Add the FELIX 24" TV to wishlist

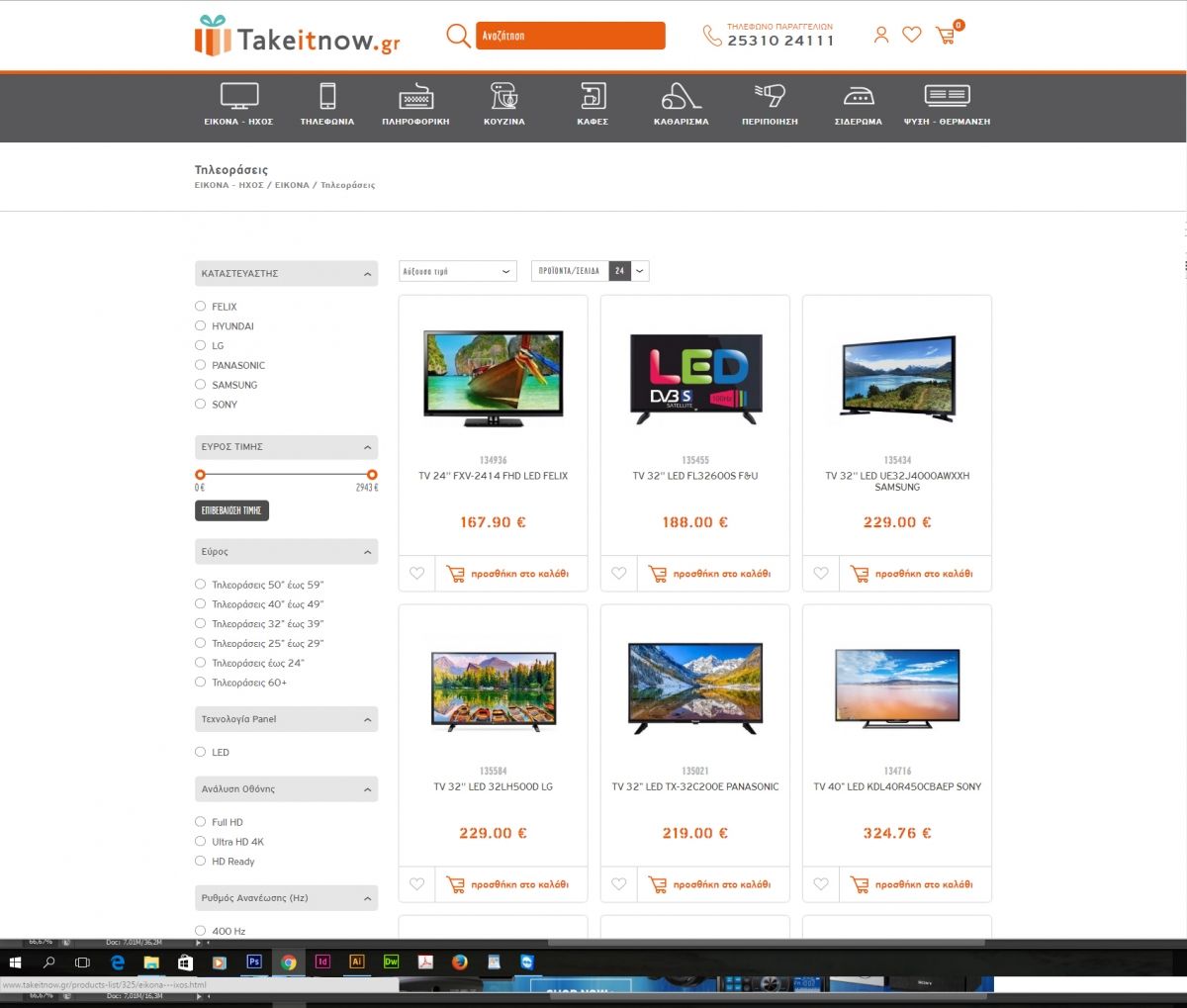tap(417, 574)
